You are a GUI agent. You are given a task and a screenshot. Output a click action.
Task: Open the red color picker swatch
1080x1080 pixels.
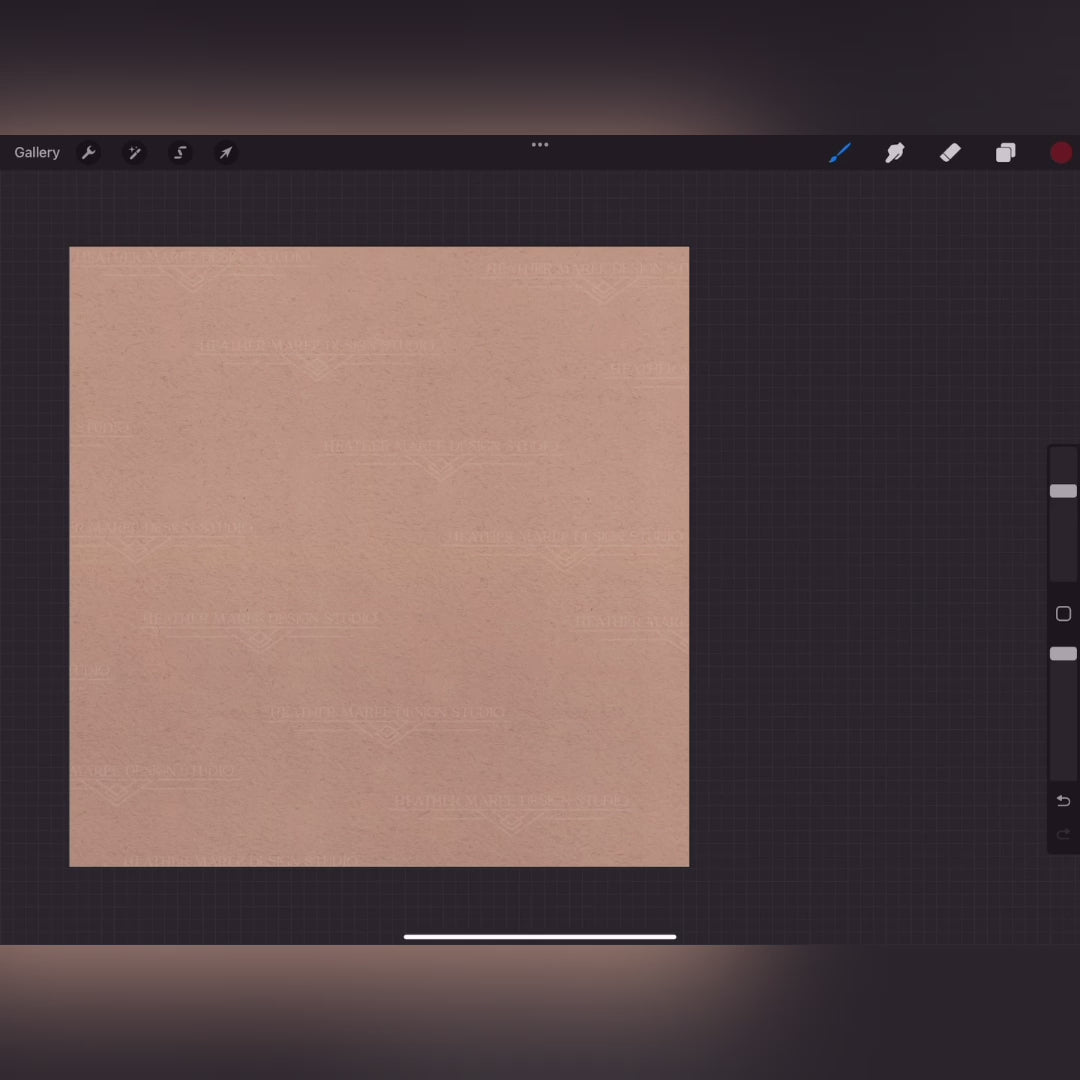point(1061,153)
